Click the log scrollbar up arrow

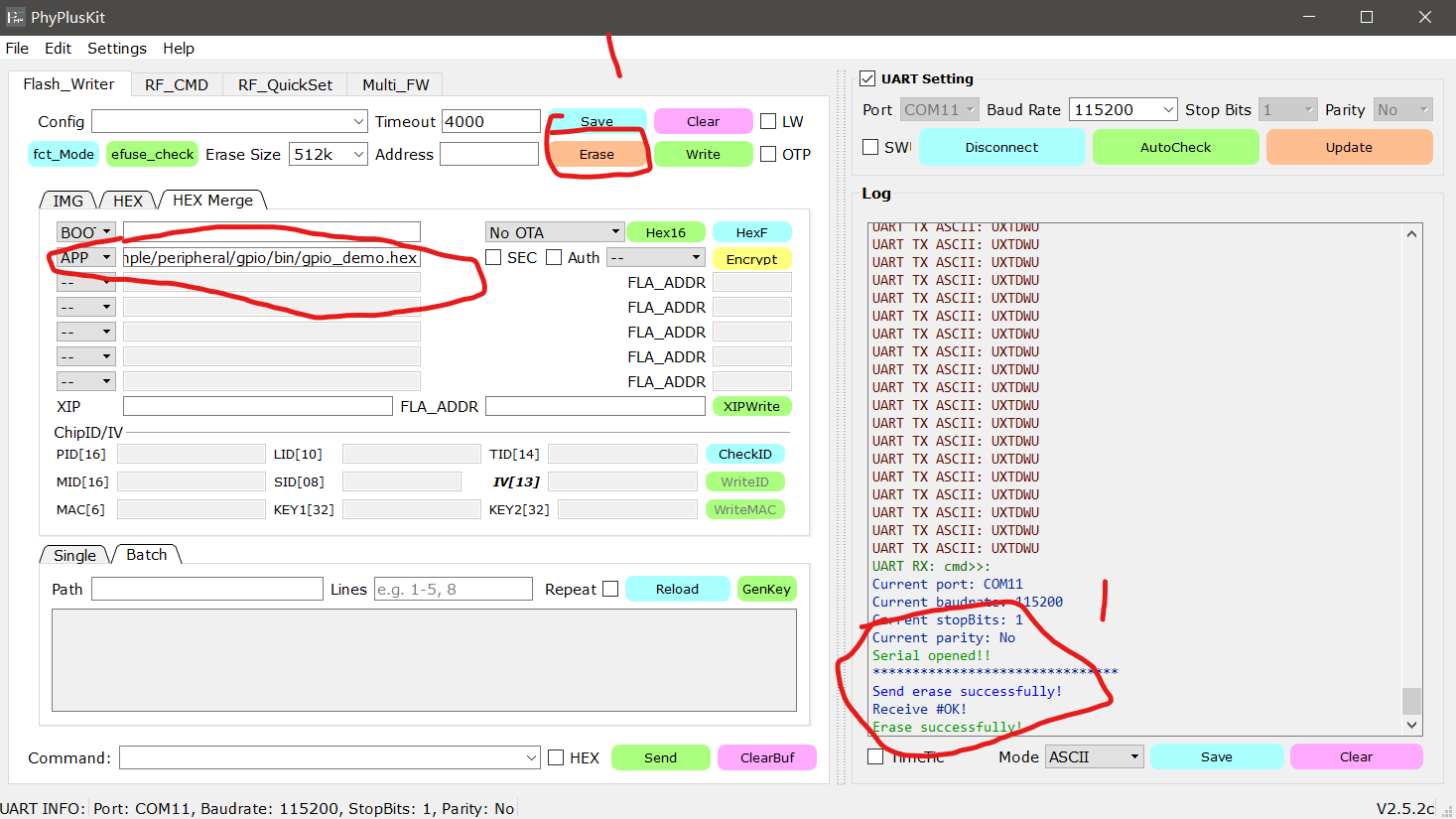[1411, 234]
